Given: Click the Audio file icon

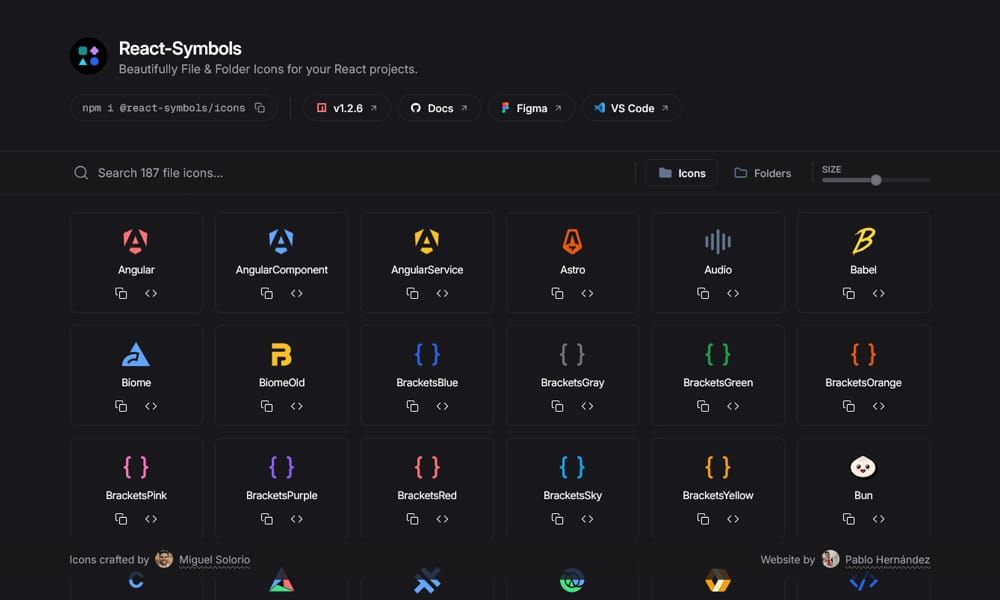Looking at the screenshot, I should 717,241.
